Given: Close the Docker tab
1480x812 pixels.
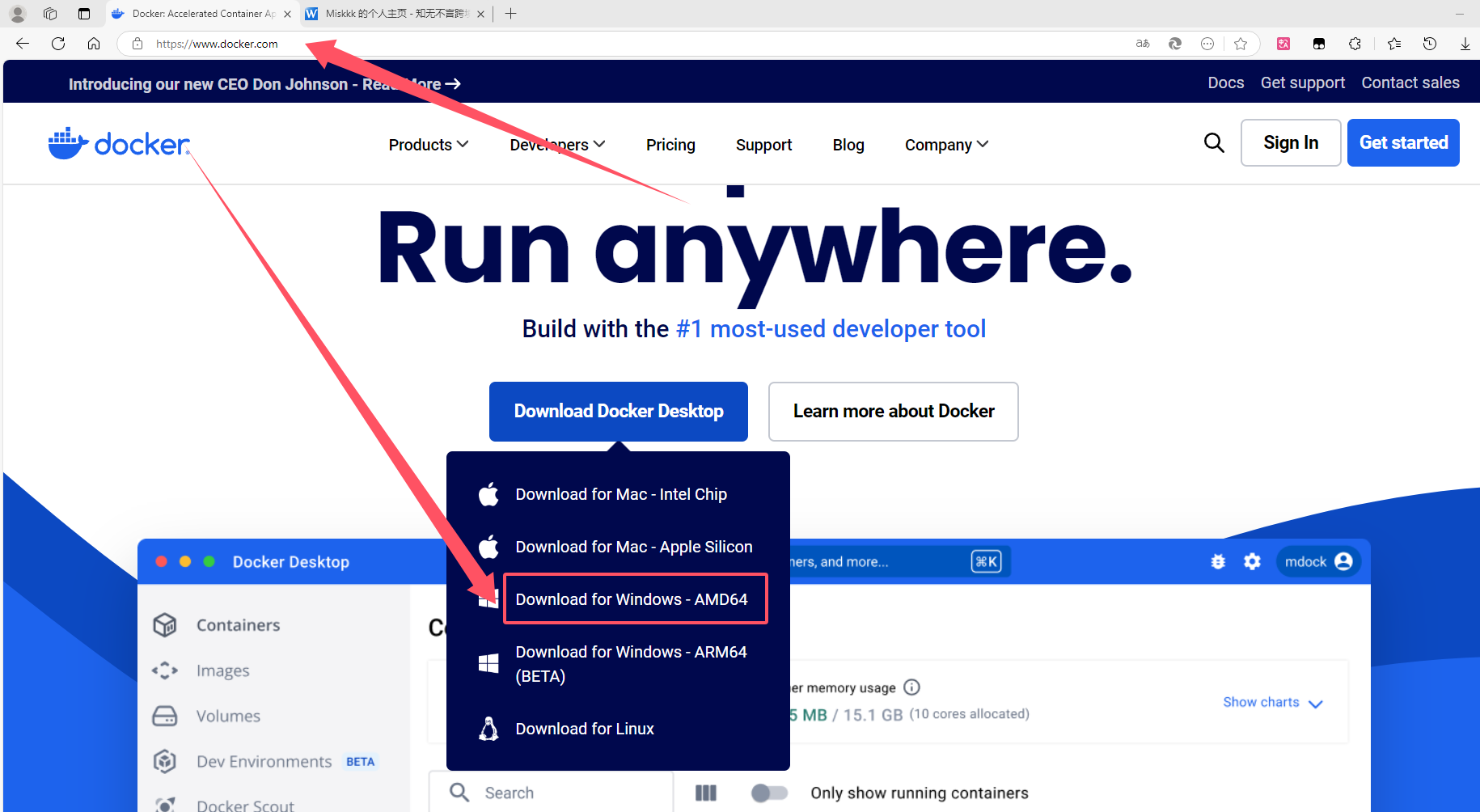Looking at the screenshot, I should pyautogui.click(x=287, y=14).
